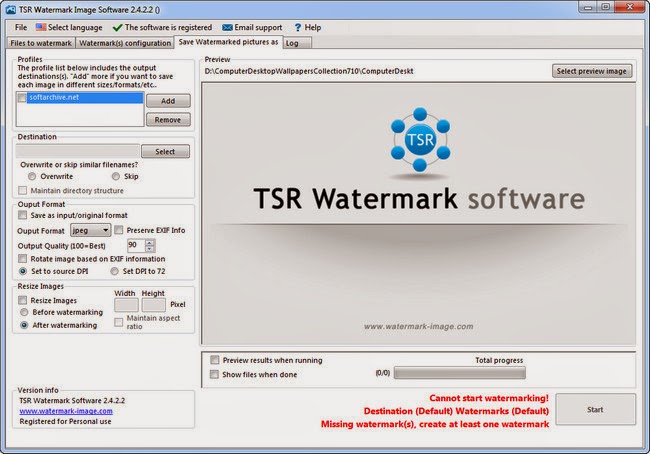Select Save Watermarked pictures as tab
Viewport: 650px width, 454px height.
tap(228, 42)
